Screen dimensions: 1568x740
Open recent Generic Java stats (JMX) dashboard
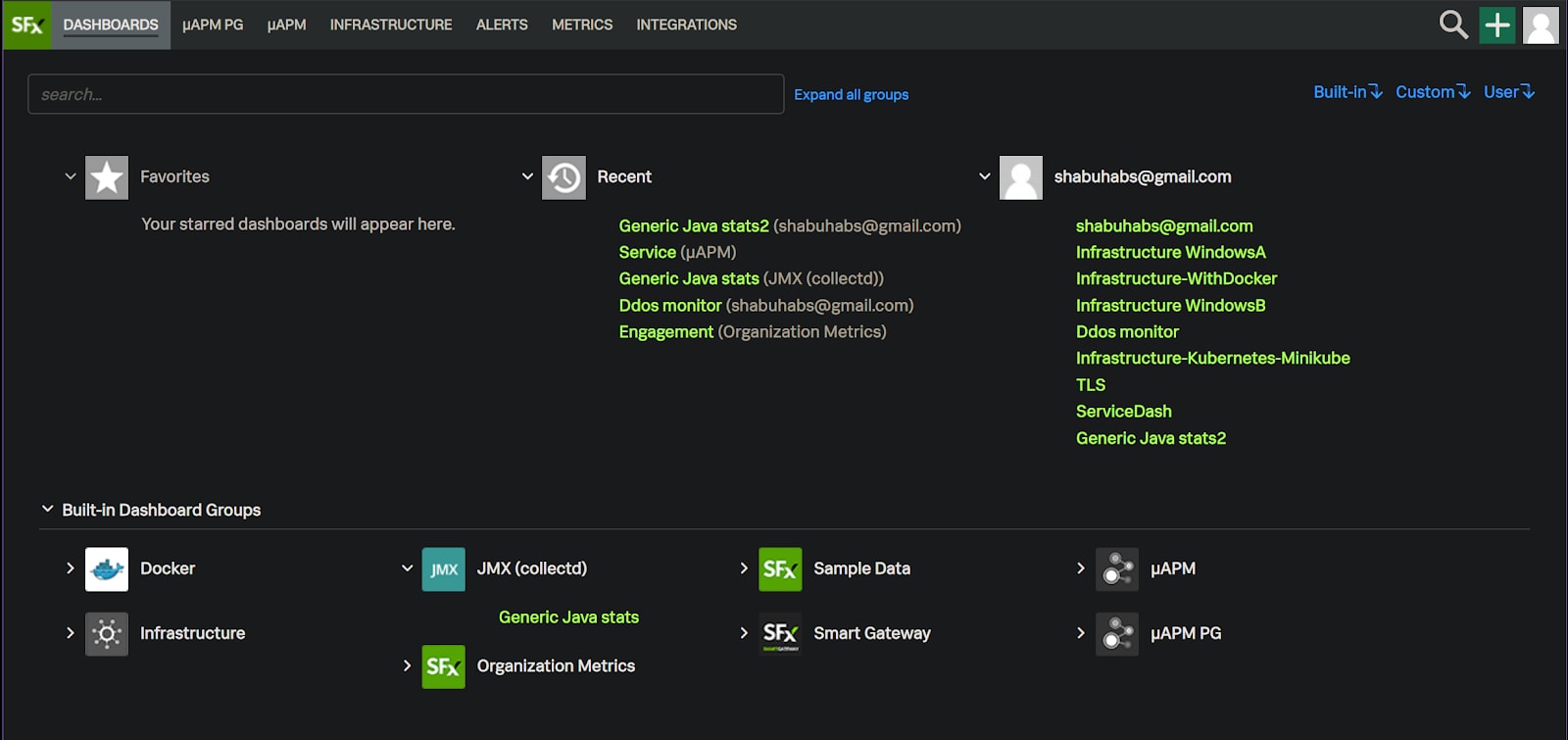pos(689,279)
